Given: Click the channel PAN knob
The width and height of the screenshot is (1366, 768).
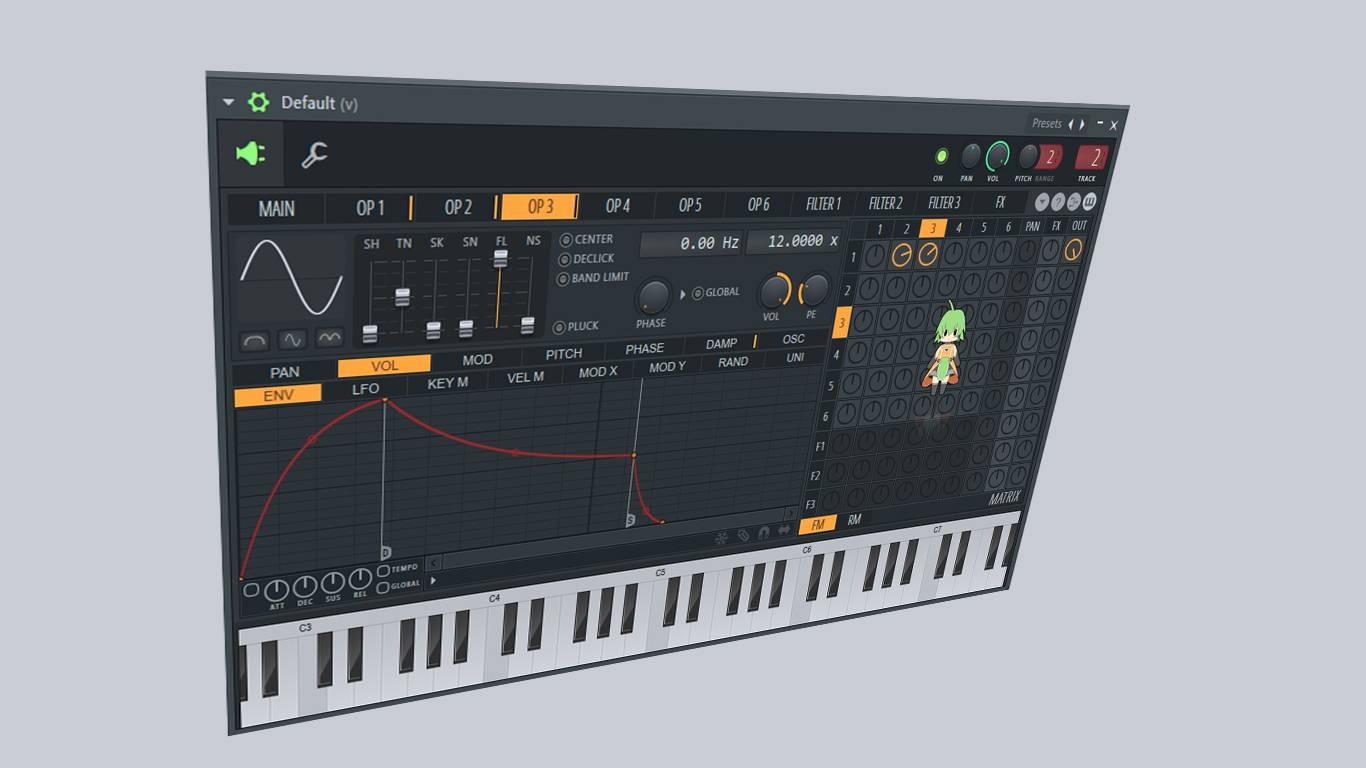Looking at the screenshot, I should pos(970,156).
